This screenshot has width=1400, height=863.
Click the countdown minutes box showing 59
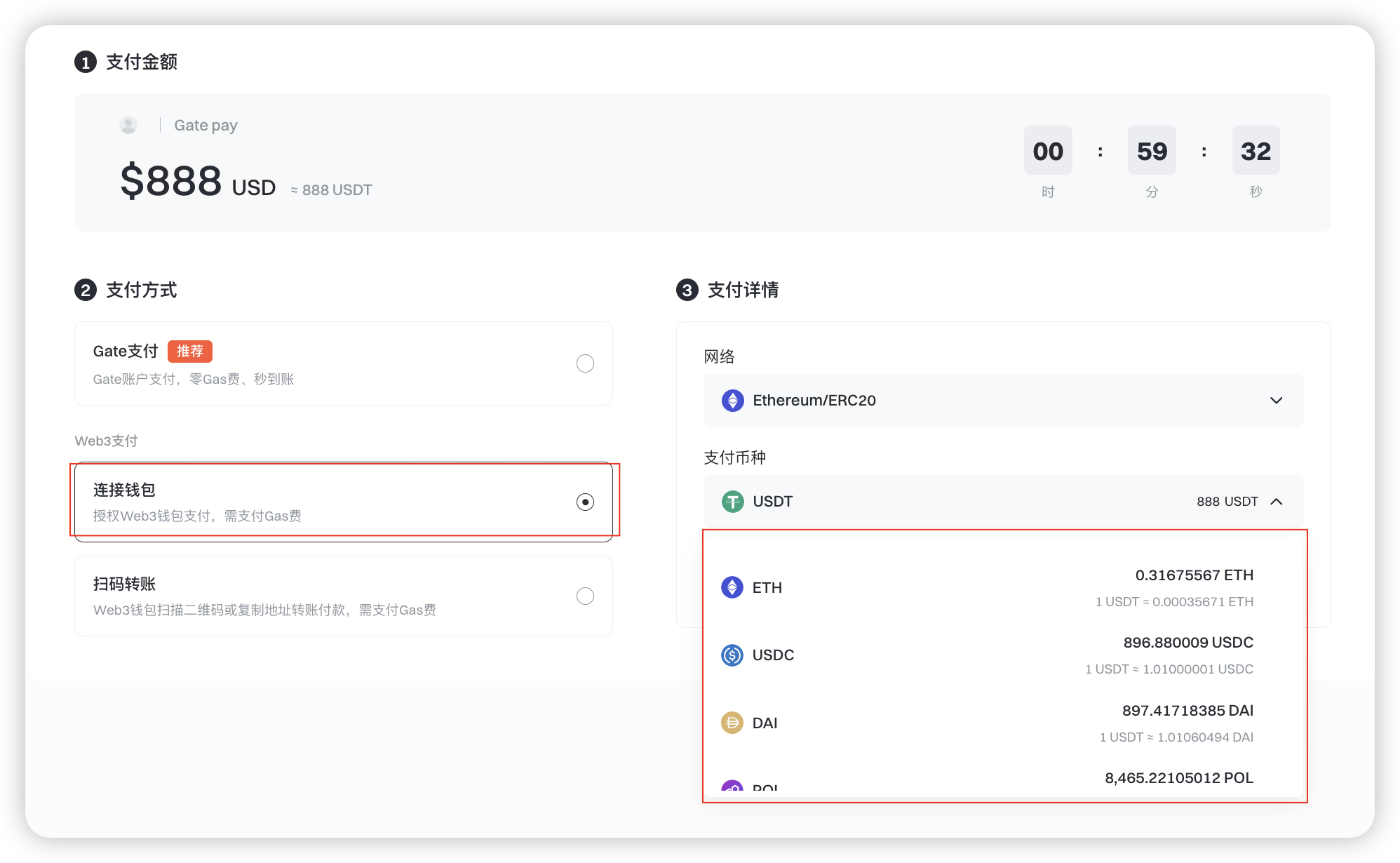tap(1152, 151)
